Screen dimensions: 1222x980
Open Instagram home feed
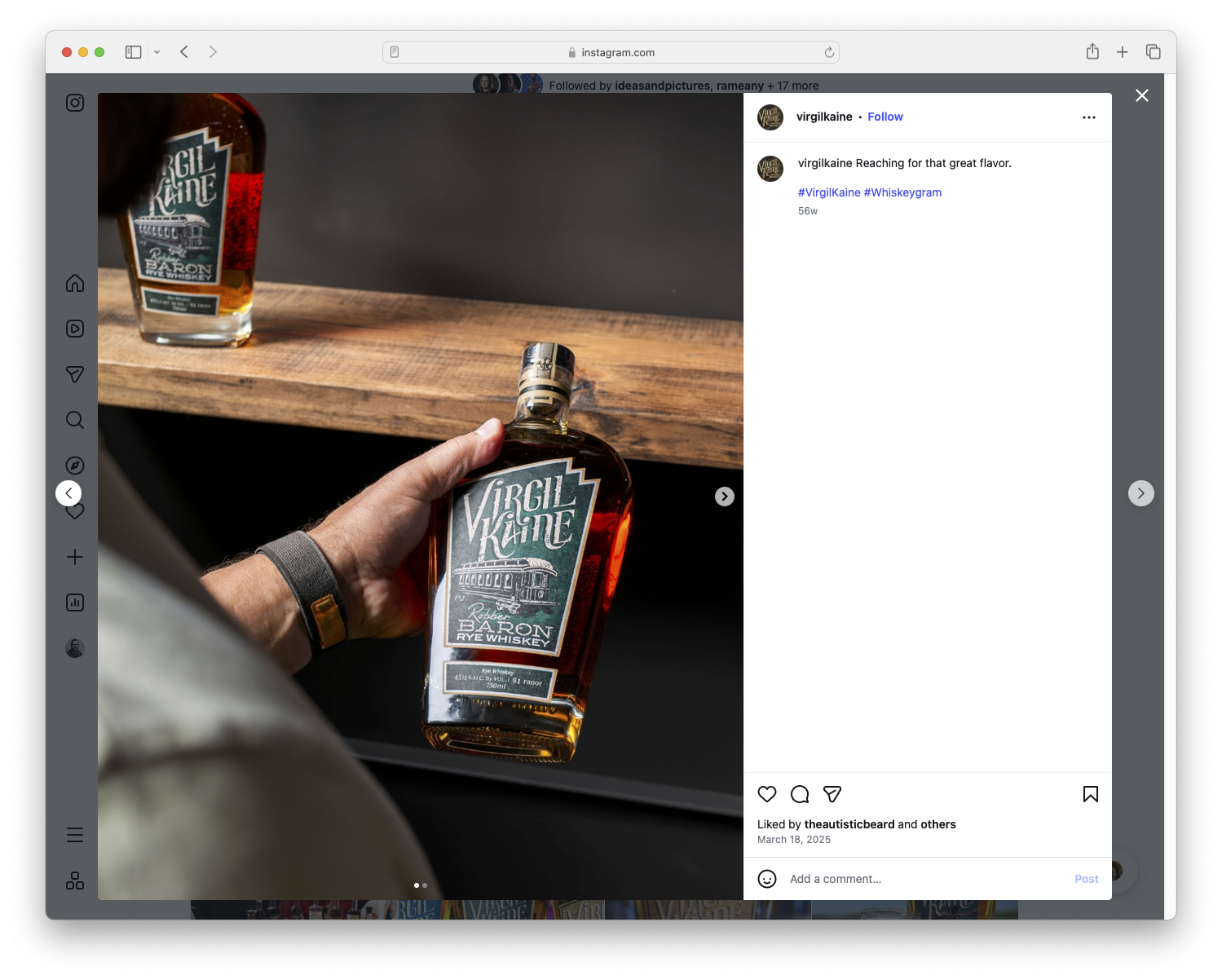point(74,283)
